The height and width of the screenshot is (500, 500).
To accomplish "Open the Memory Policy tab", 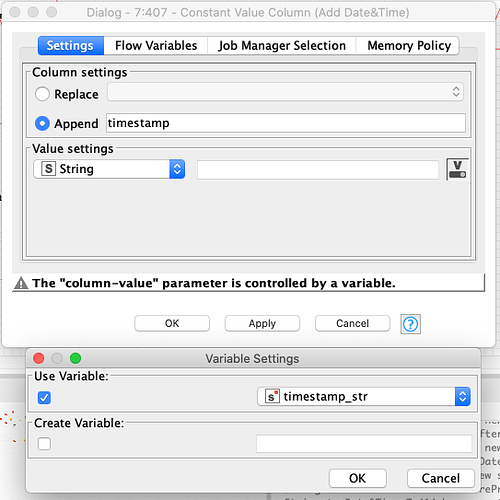I will 409,46.
